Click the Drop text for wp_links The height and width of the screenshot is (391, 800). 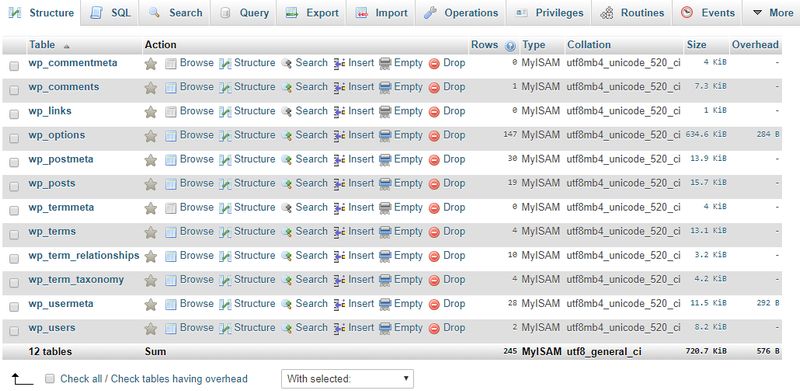[x=454, y=111]
